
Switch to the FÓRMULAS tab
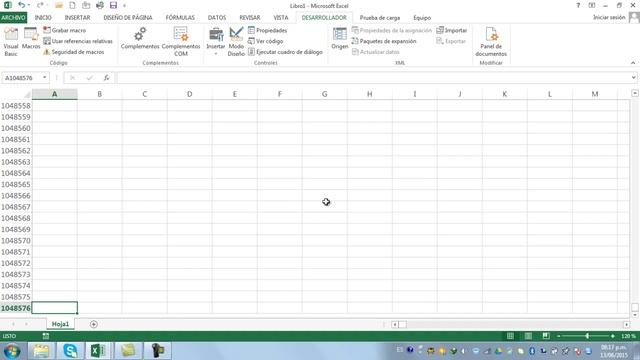[180, 18]
